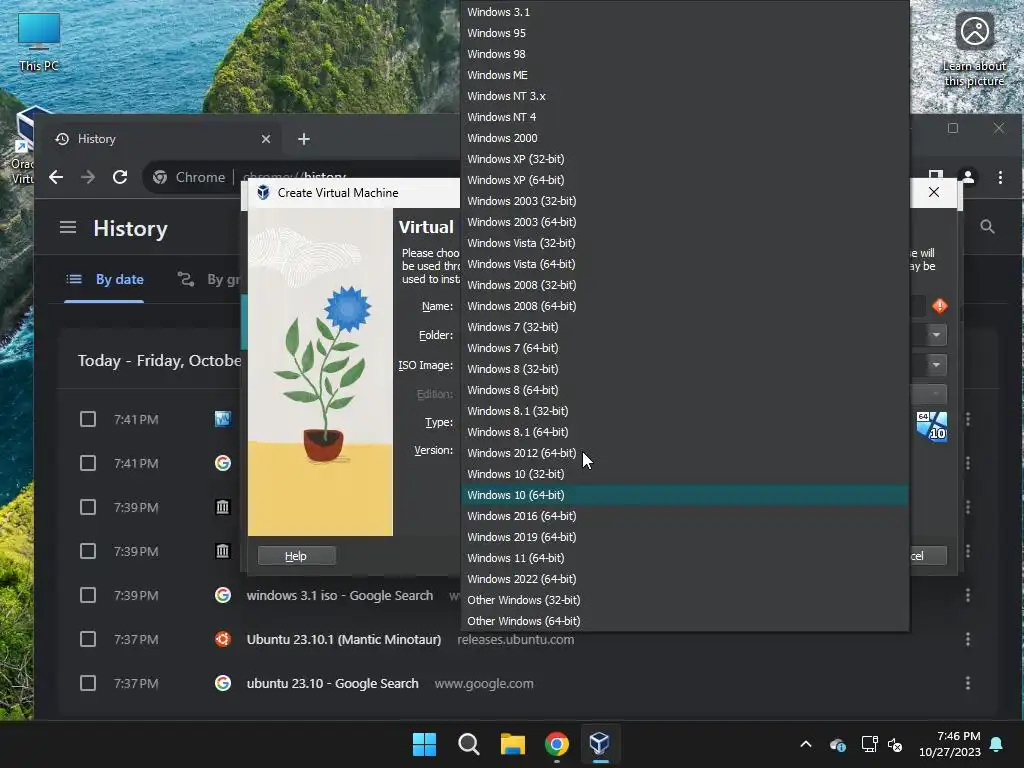
Task: Click Help button in Create Virtual Machine
Action: (296, 556)
